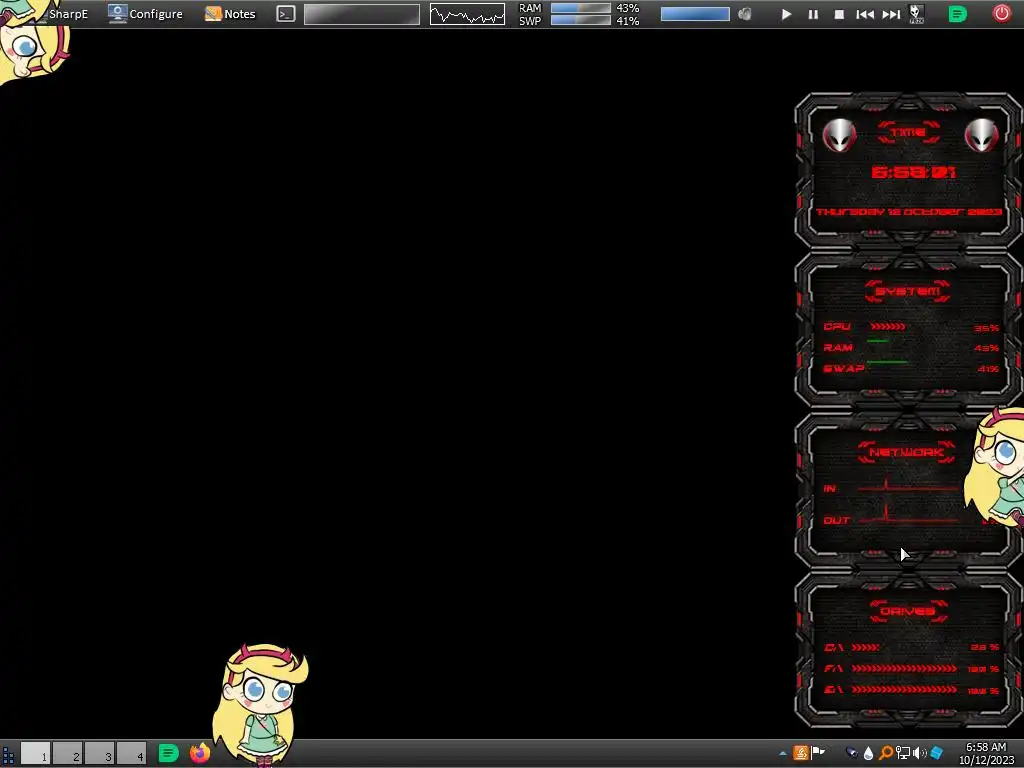The width and height of the screenshot is (1024, 768).
Task: Skip to the next track
Action: (891, 14)
